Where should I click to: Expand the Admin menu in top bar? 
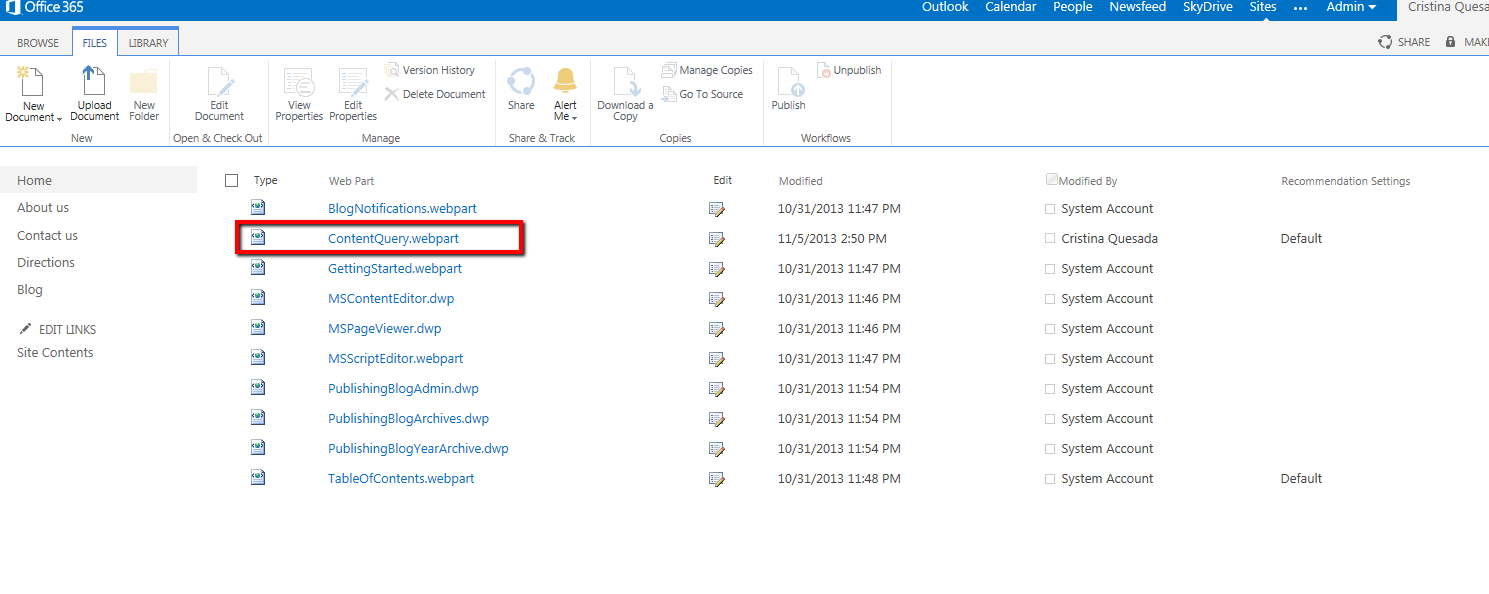point(1351,7)
